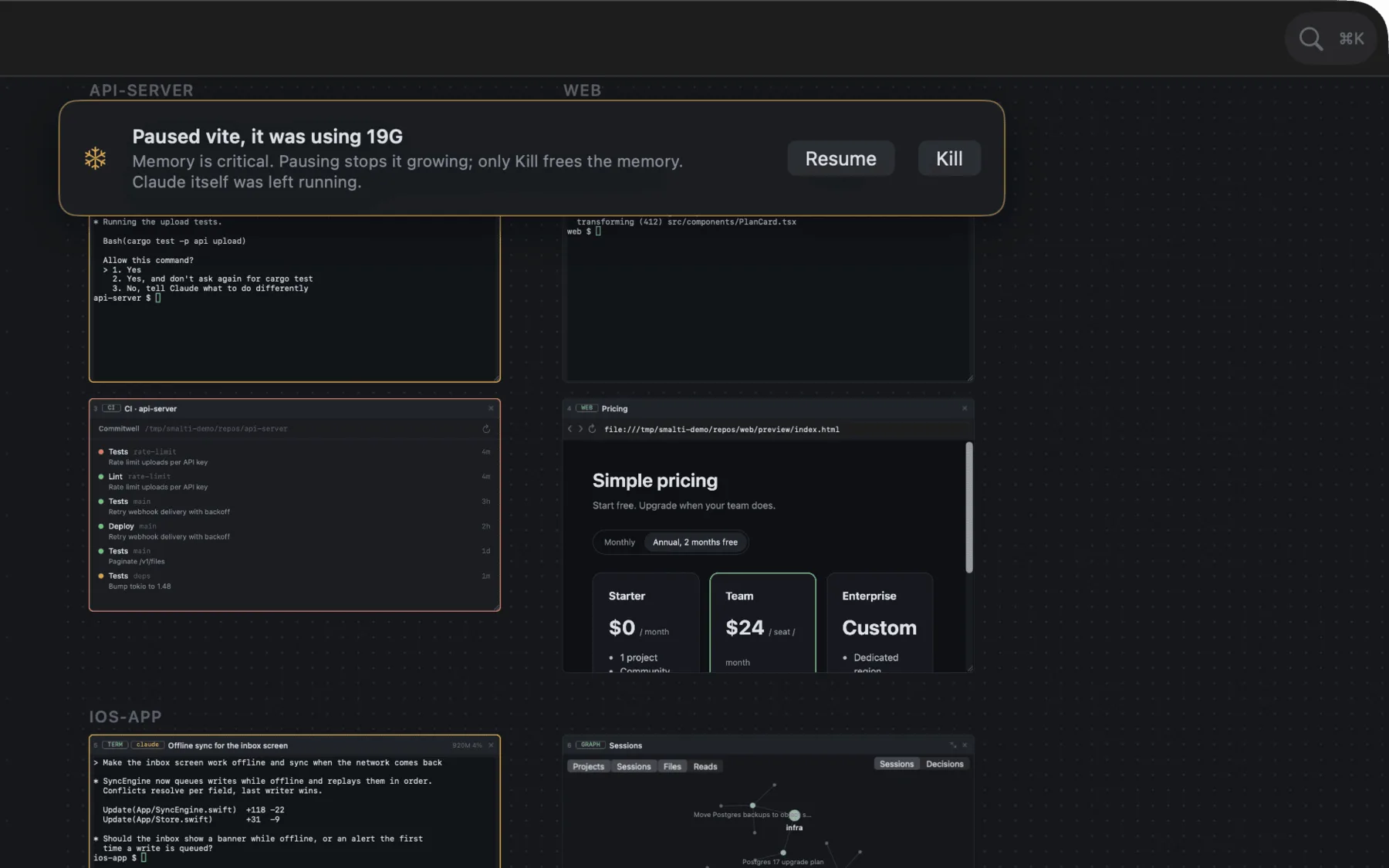Refresh the Commitwell CI list

(486, 429)
